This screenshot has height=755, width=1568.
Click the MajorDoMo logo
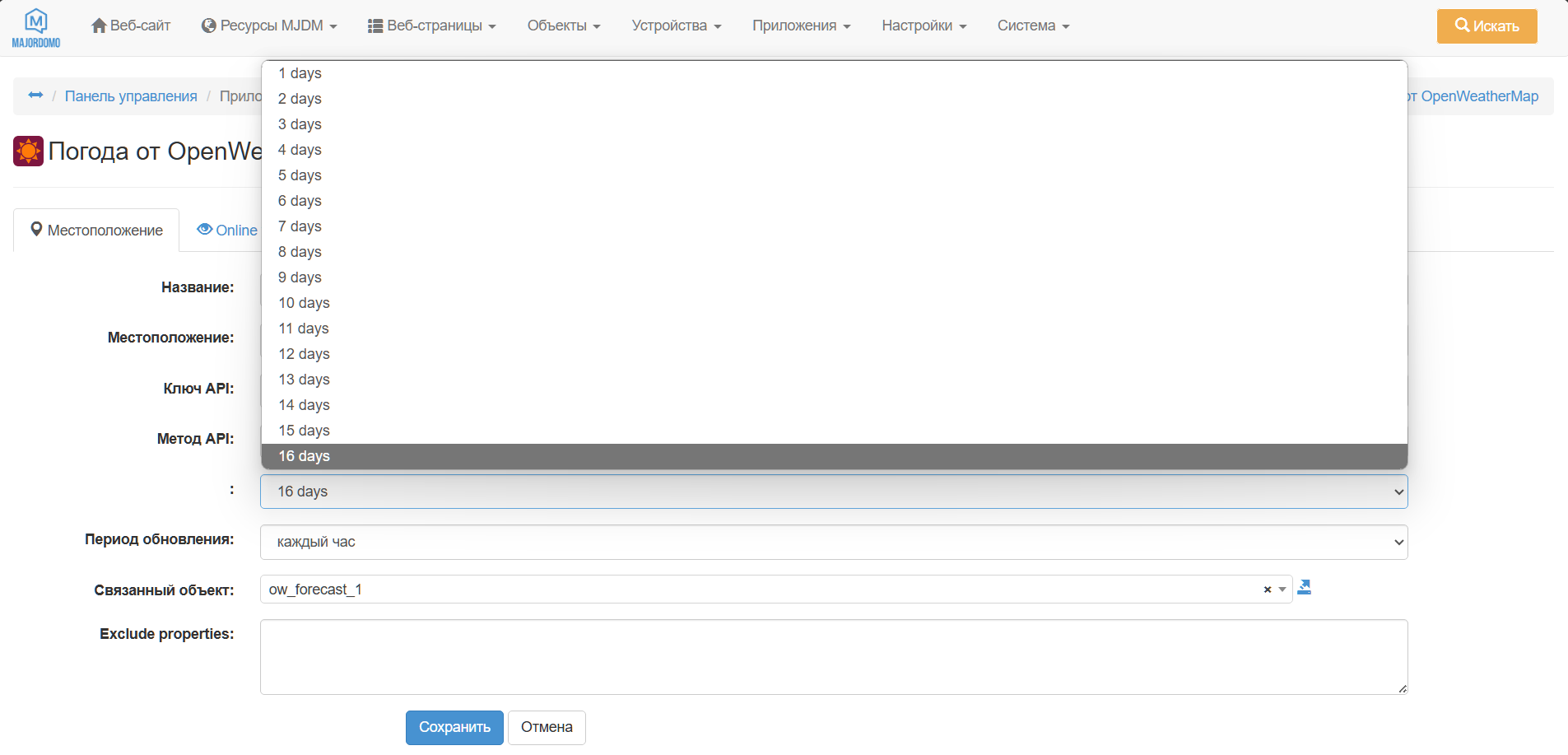coord(36,28)
